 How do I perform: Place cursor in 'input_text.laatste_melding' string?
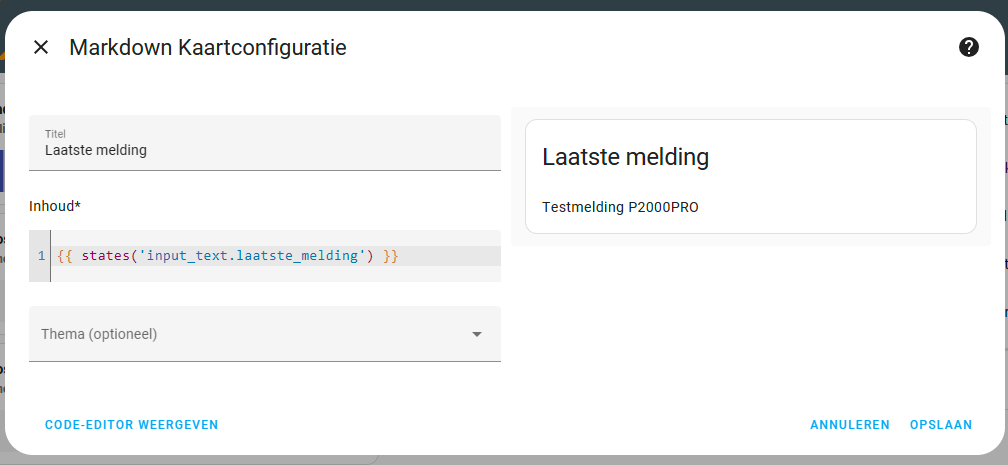(253, 256)
